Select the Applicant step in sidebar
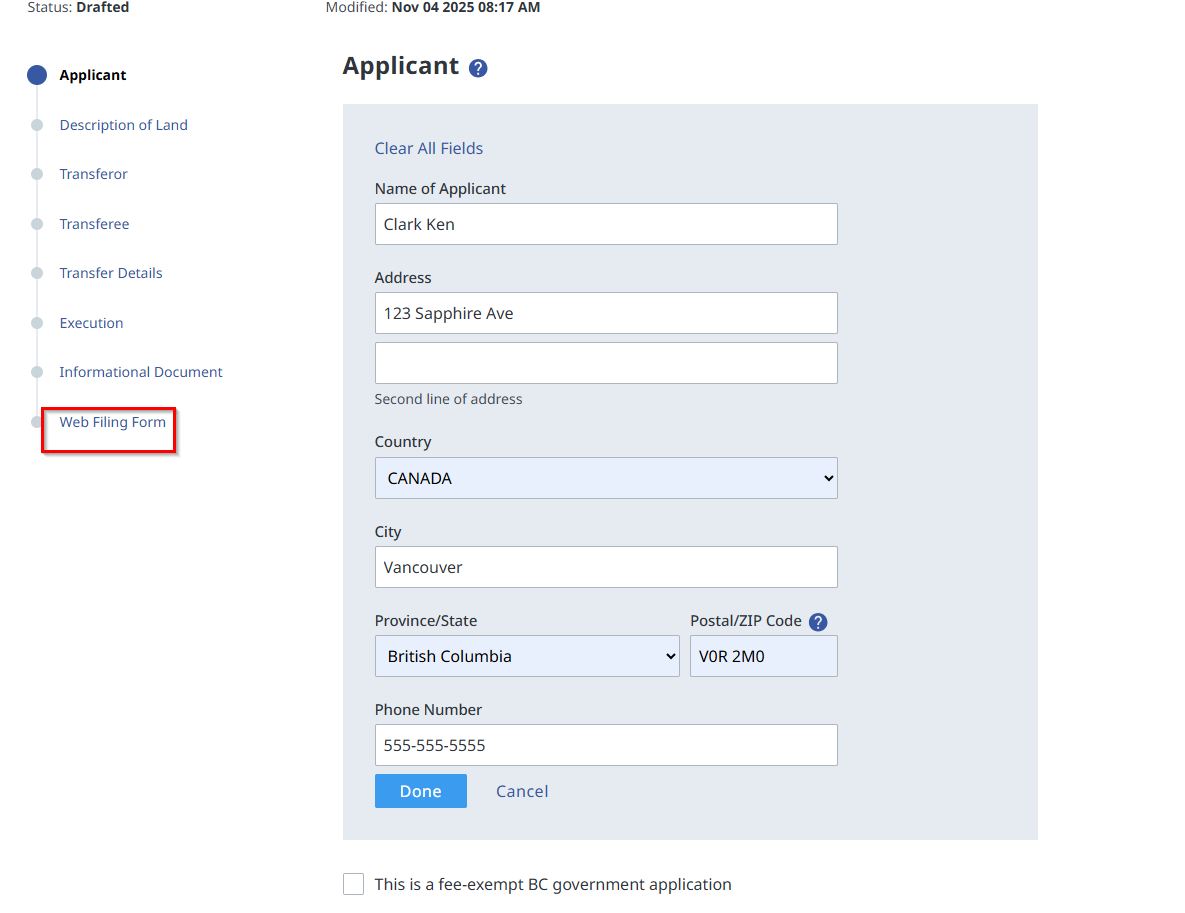This screenshot has width=1185, height=913. (92, 75)
